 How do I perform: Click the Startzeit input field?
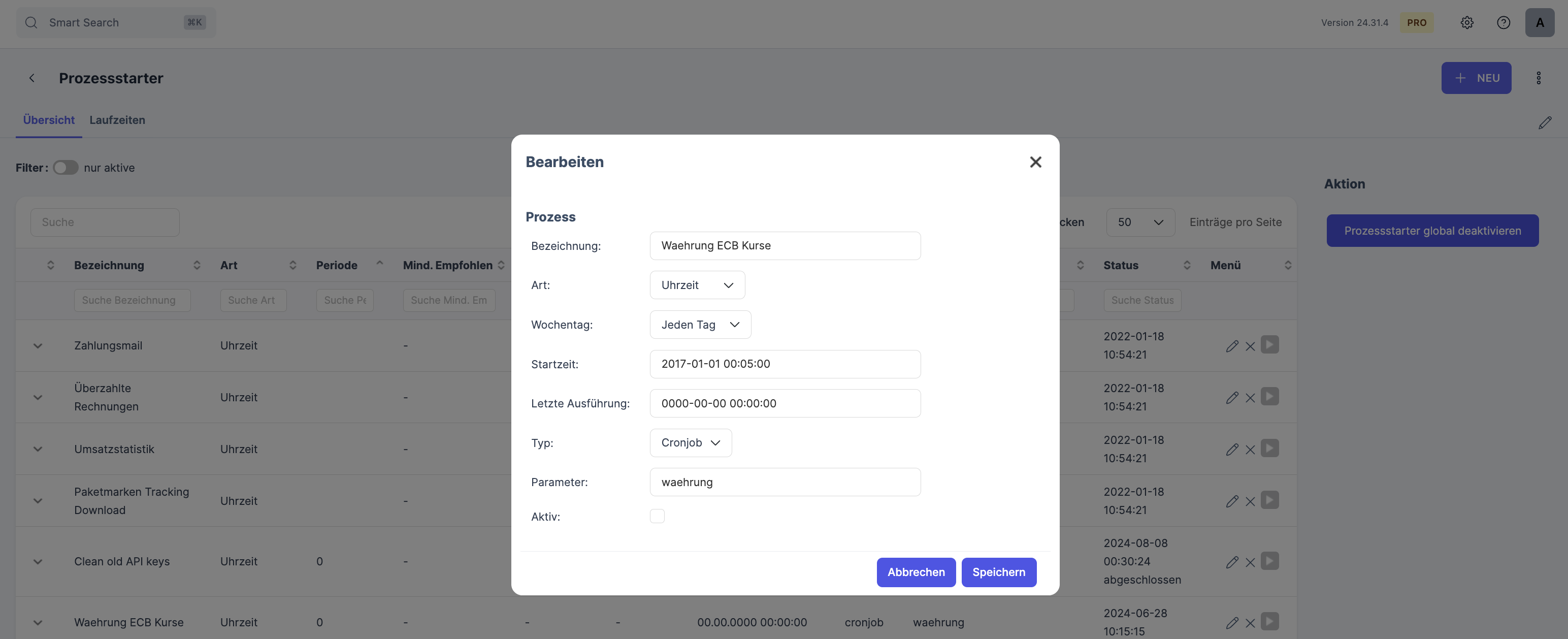pos(785,364)
